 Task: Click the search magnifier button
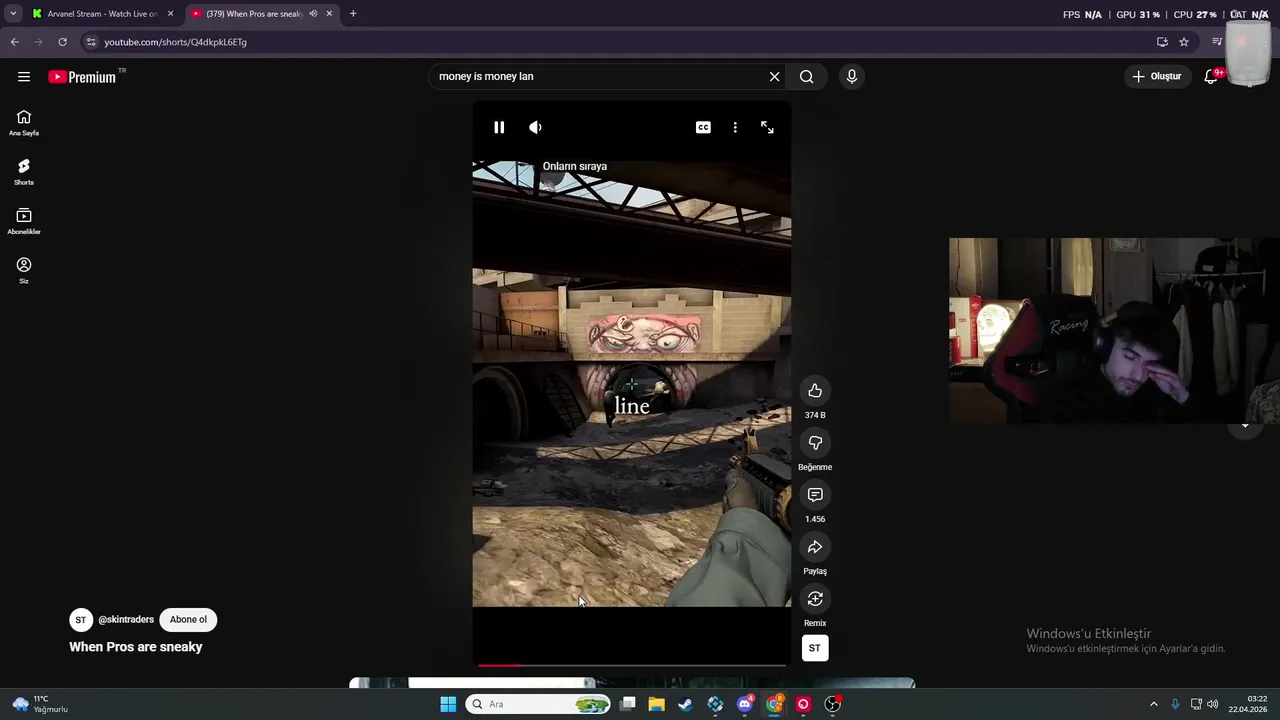pos(807,76)
